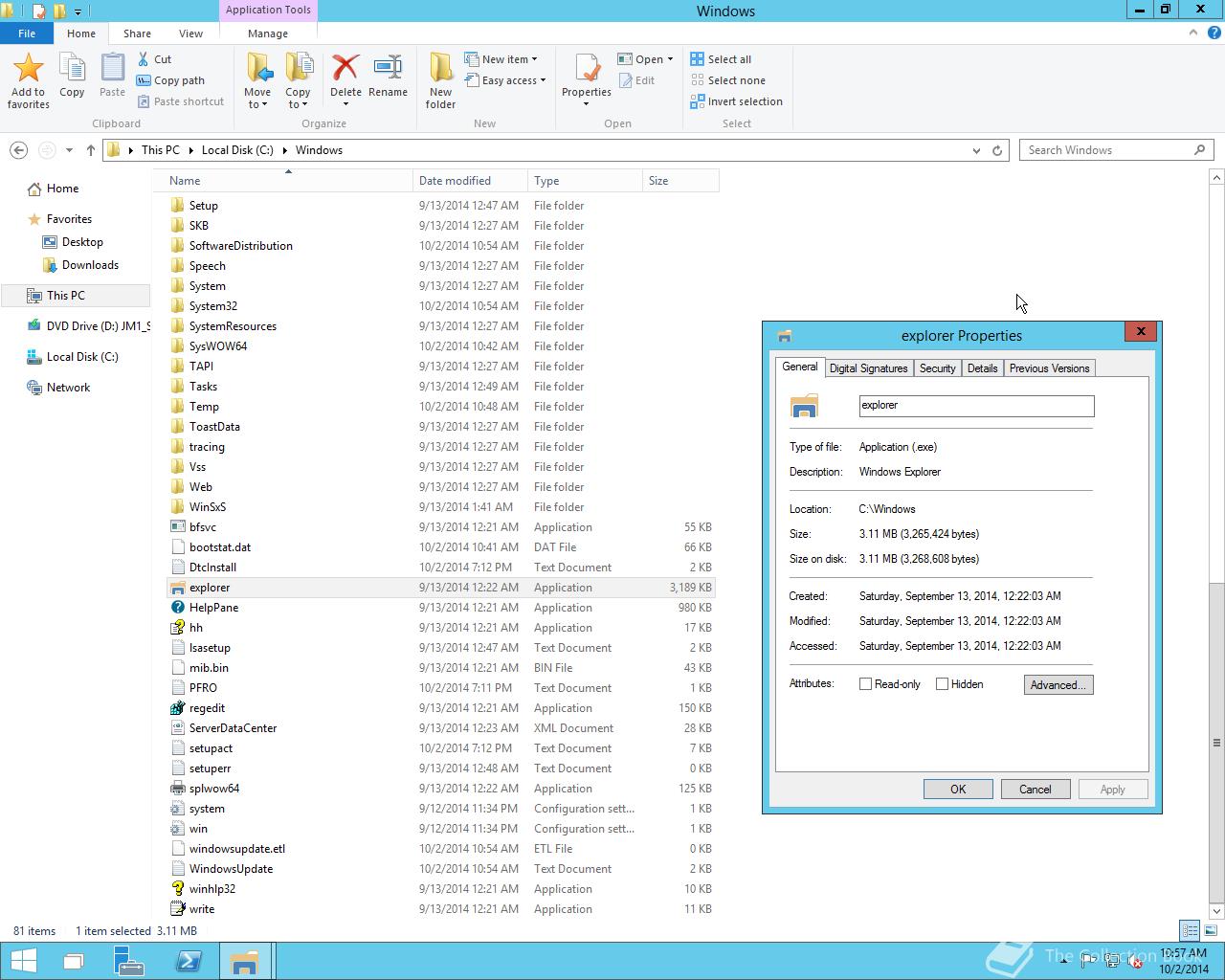This screenshot has width=1225, height=980.
Task: Click the Copy icon in Clipboard group
Action: [72, 68]
